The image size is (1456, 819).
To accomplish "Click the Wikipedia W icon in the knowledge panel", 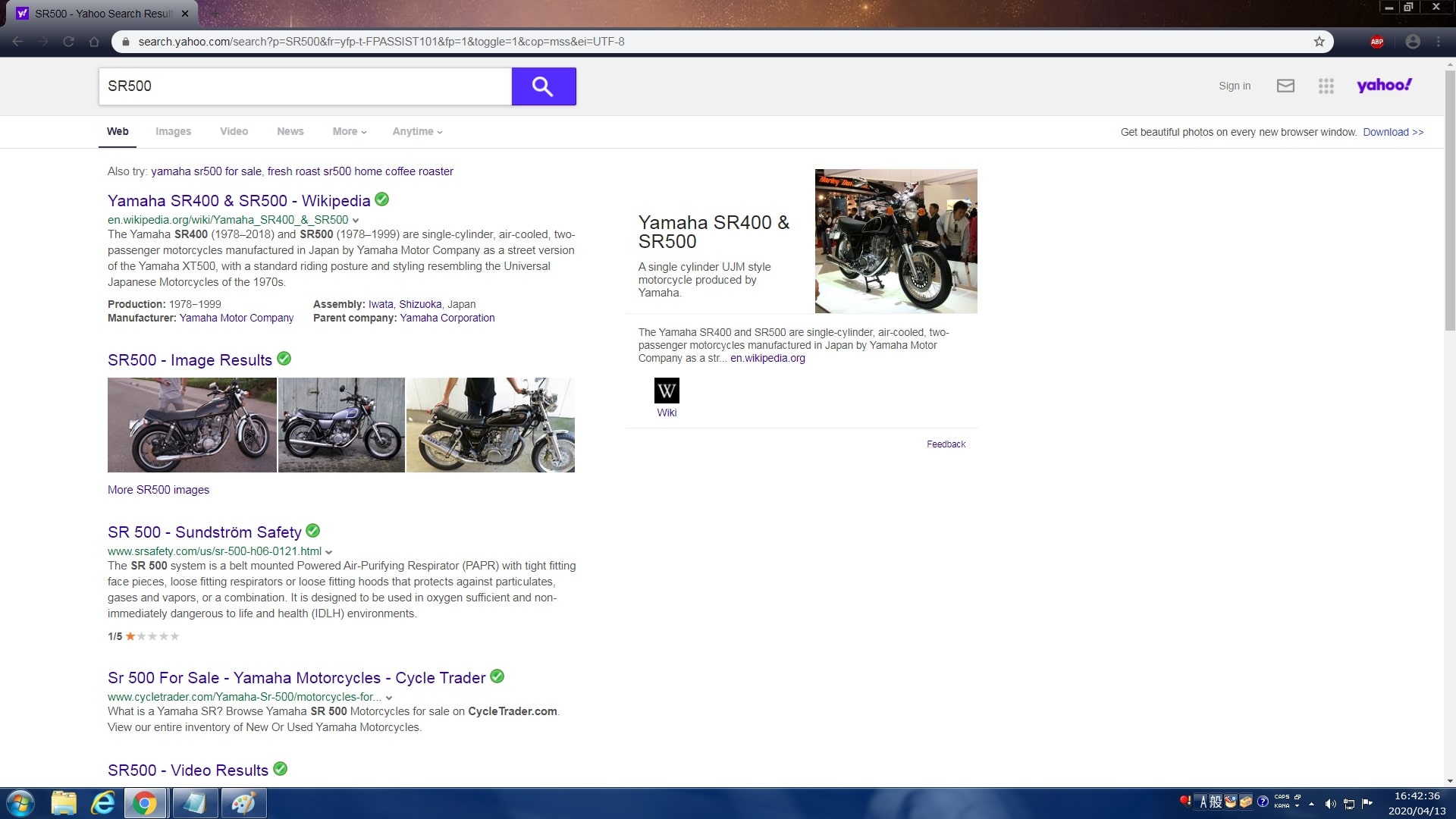I will click(667, 391).
